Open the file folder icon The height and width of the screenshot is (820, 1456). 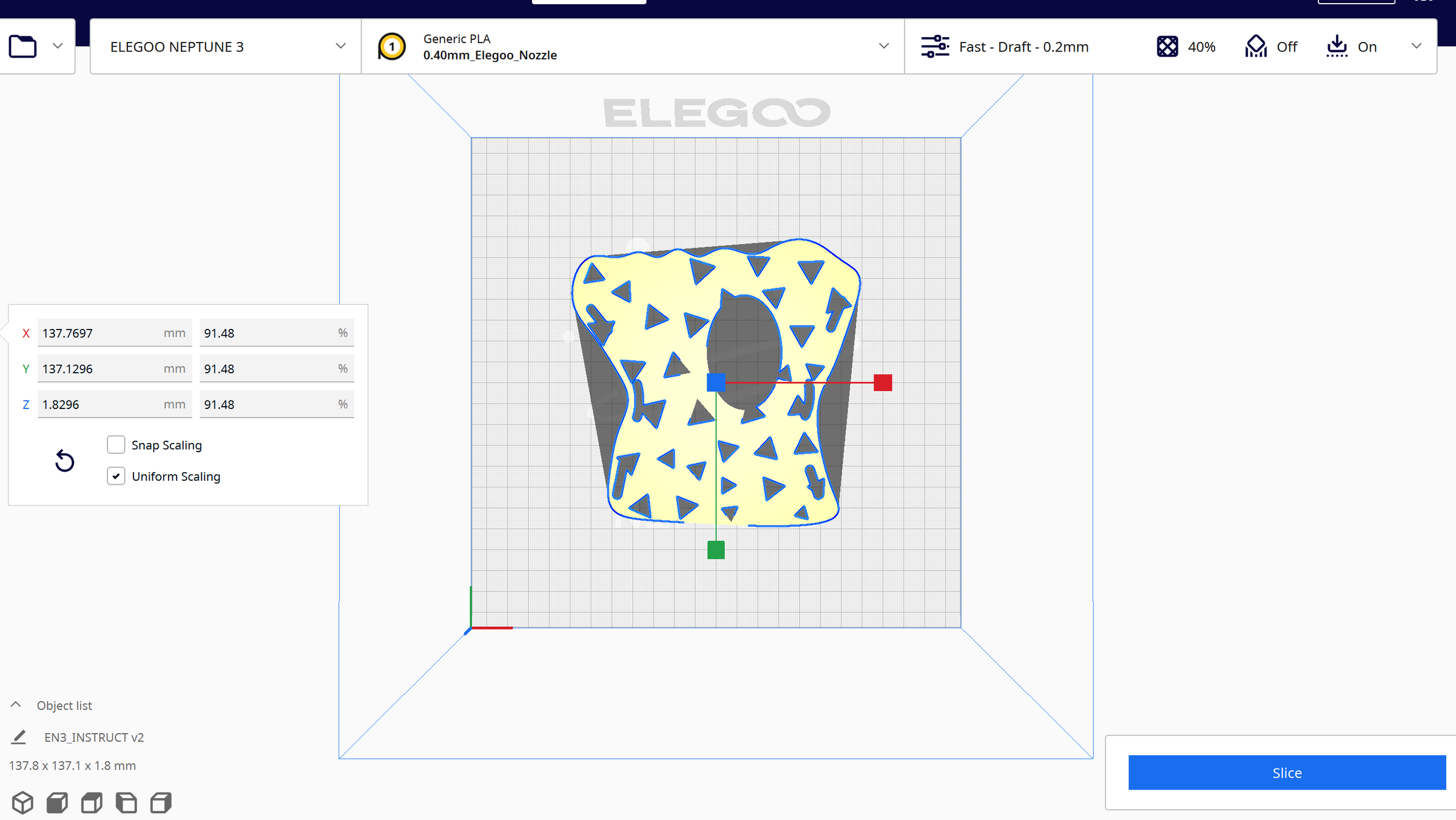click(23, 46)
